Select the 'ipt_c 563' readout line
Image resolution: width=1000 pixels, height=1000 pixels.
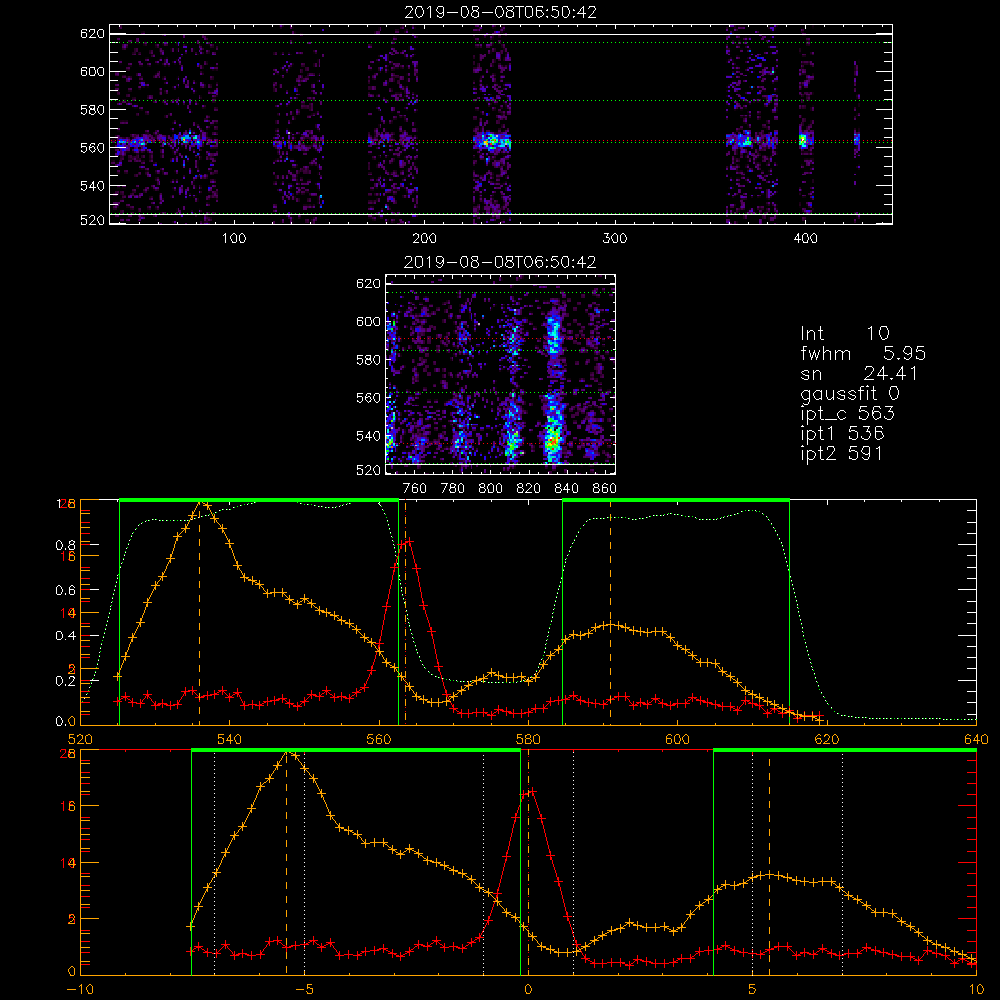[848, 414]
